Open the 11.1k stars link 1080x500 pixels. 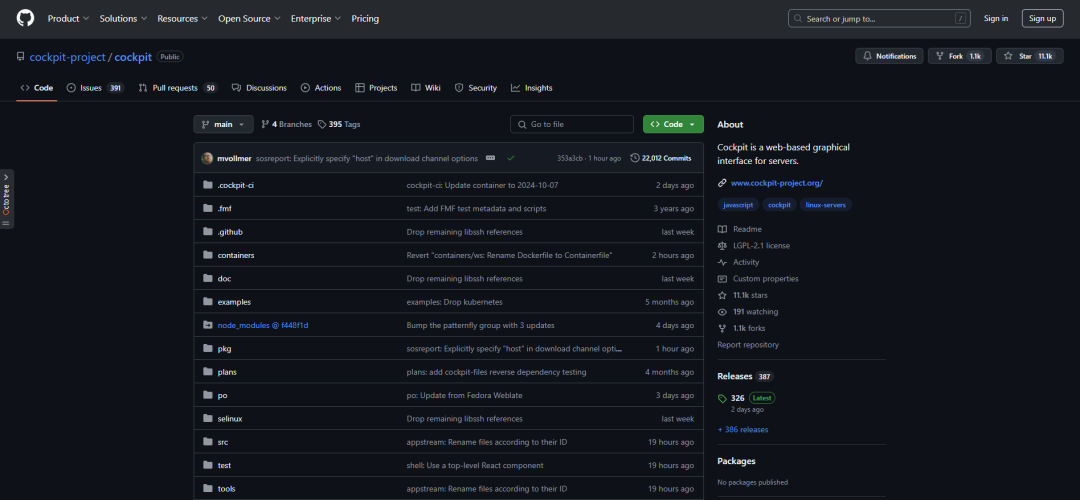[742, 295]
